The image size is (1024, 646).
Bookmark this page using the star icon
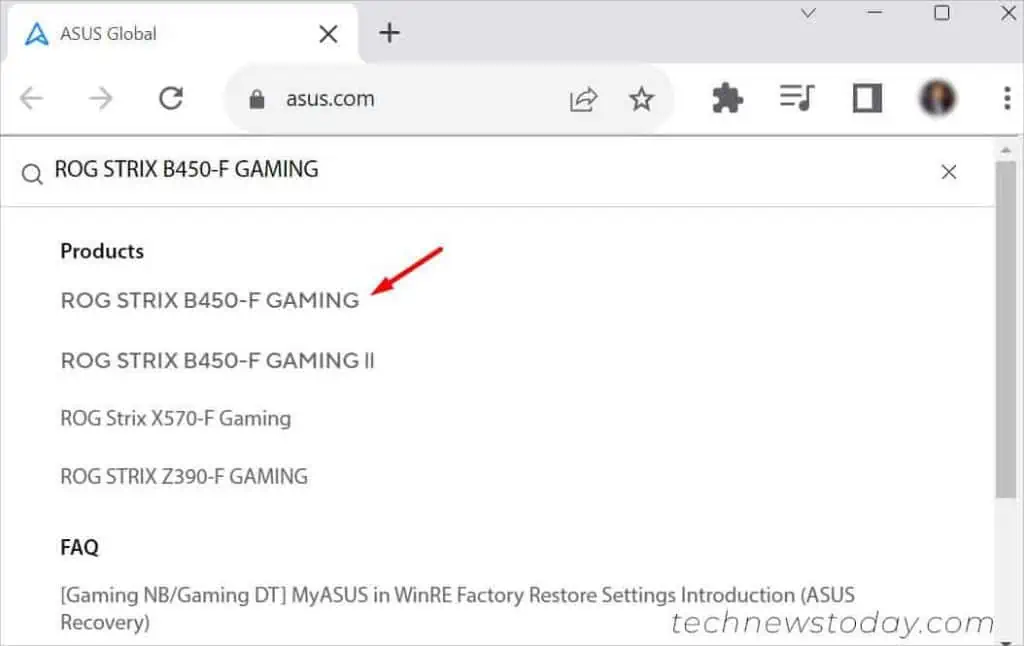tap(641, 98)
